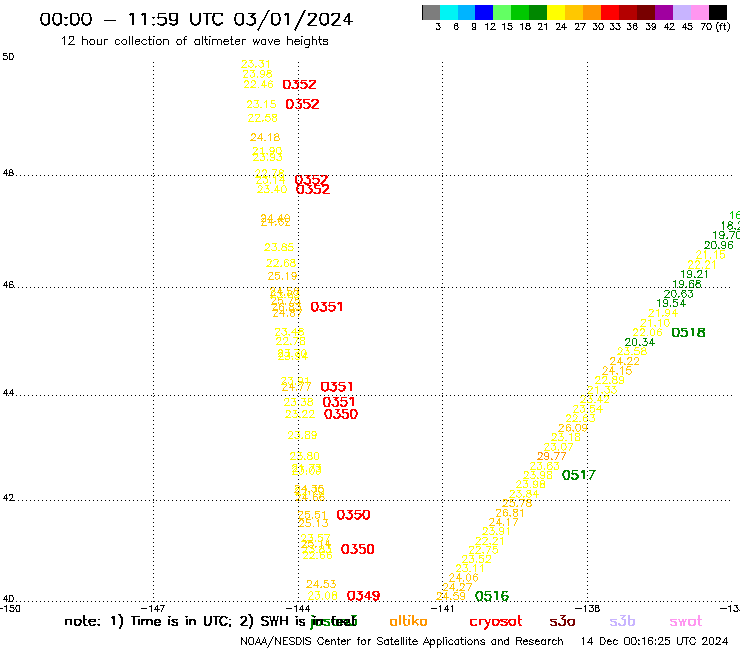Select the s3a satellite legend label

coord(562,621)
